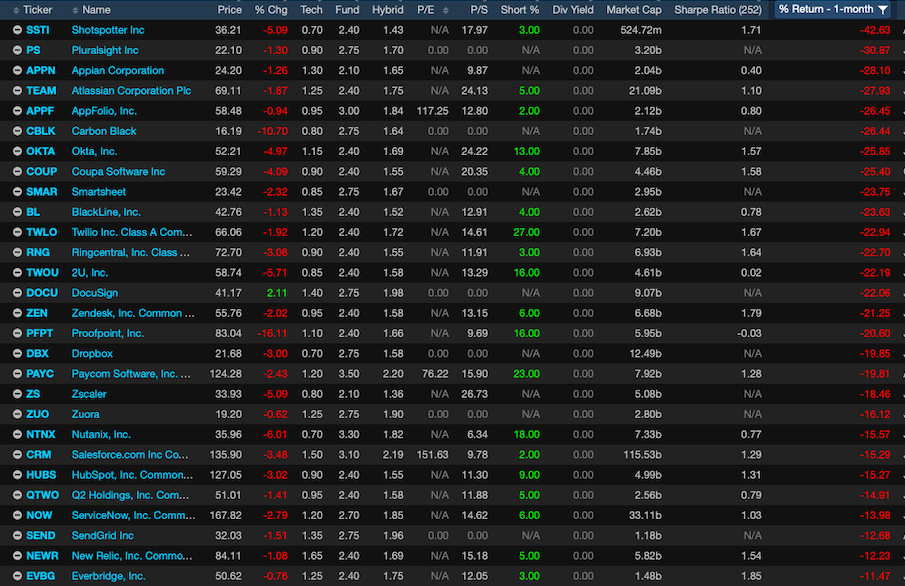Click the Tech column header

coord(311,10)
